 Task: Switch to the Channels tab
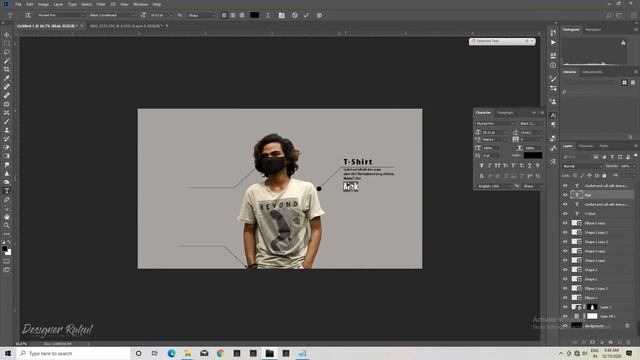click(586, 146)
